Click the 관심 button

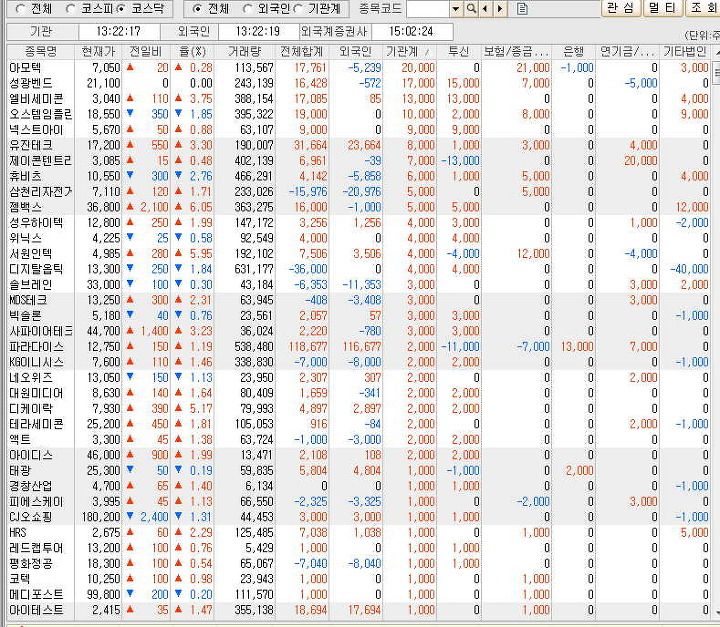click(x=621, y=8)
